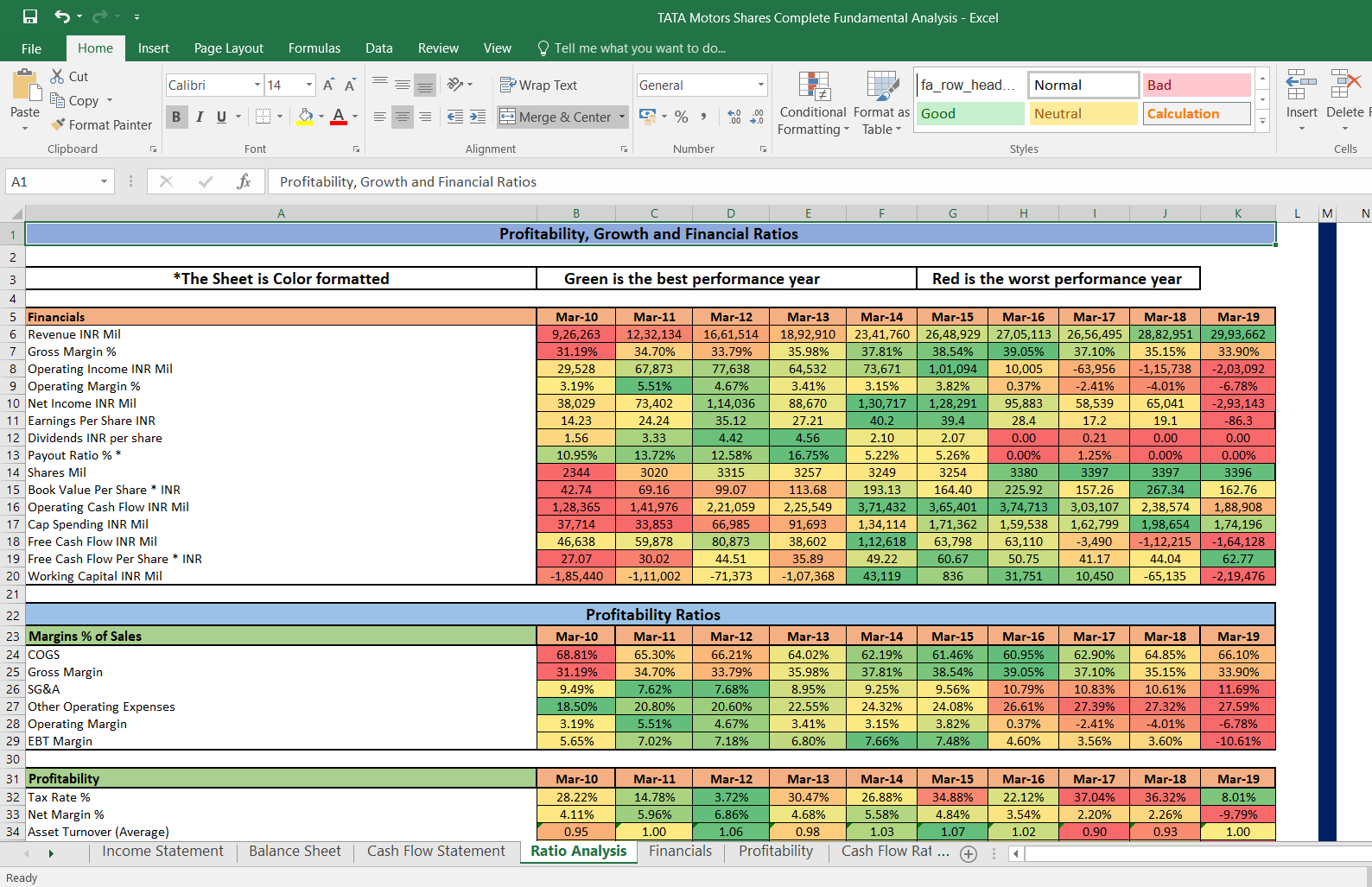1372x887 pixels.
Task: Toggle Merge & Center for selection
Action: (556, 117)
